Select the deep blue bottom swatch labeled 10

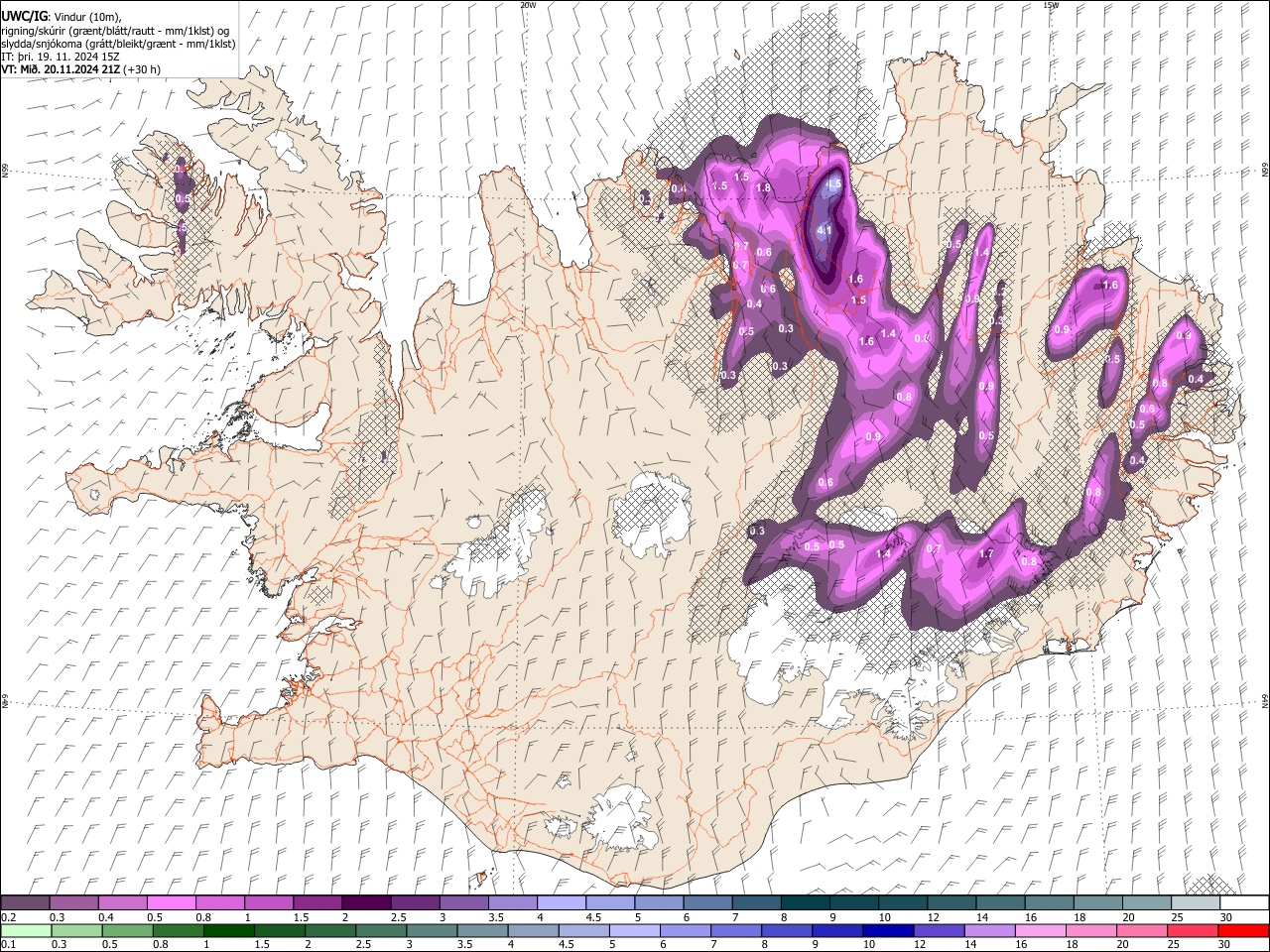coord(890,930)
